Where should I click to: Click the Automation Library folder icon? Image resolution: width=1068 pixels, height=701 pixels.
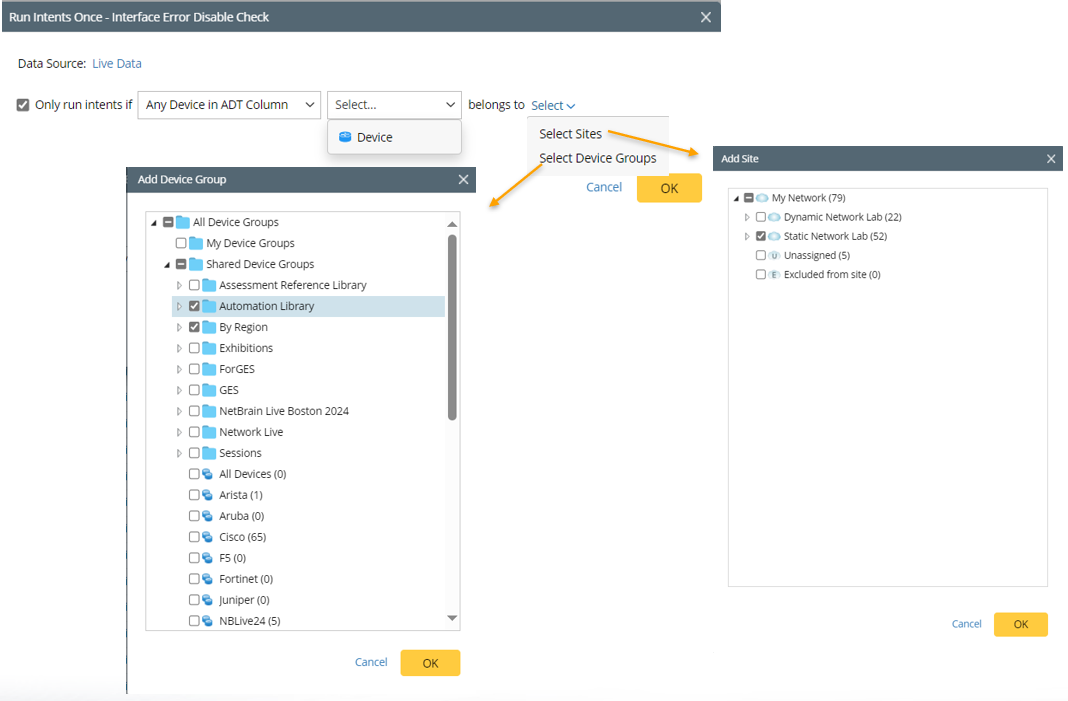point(209,306)
